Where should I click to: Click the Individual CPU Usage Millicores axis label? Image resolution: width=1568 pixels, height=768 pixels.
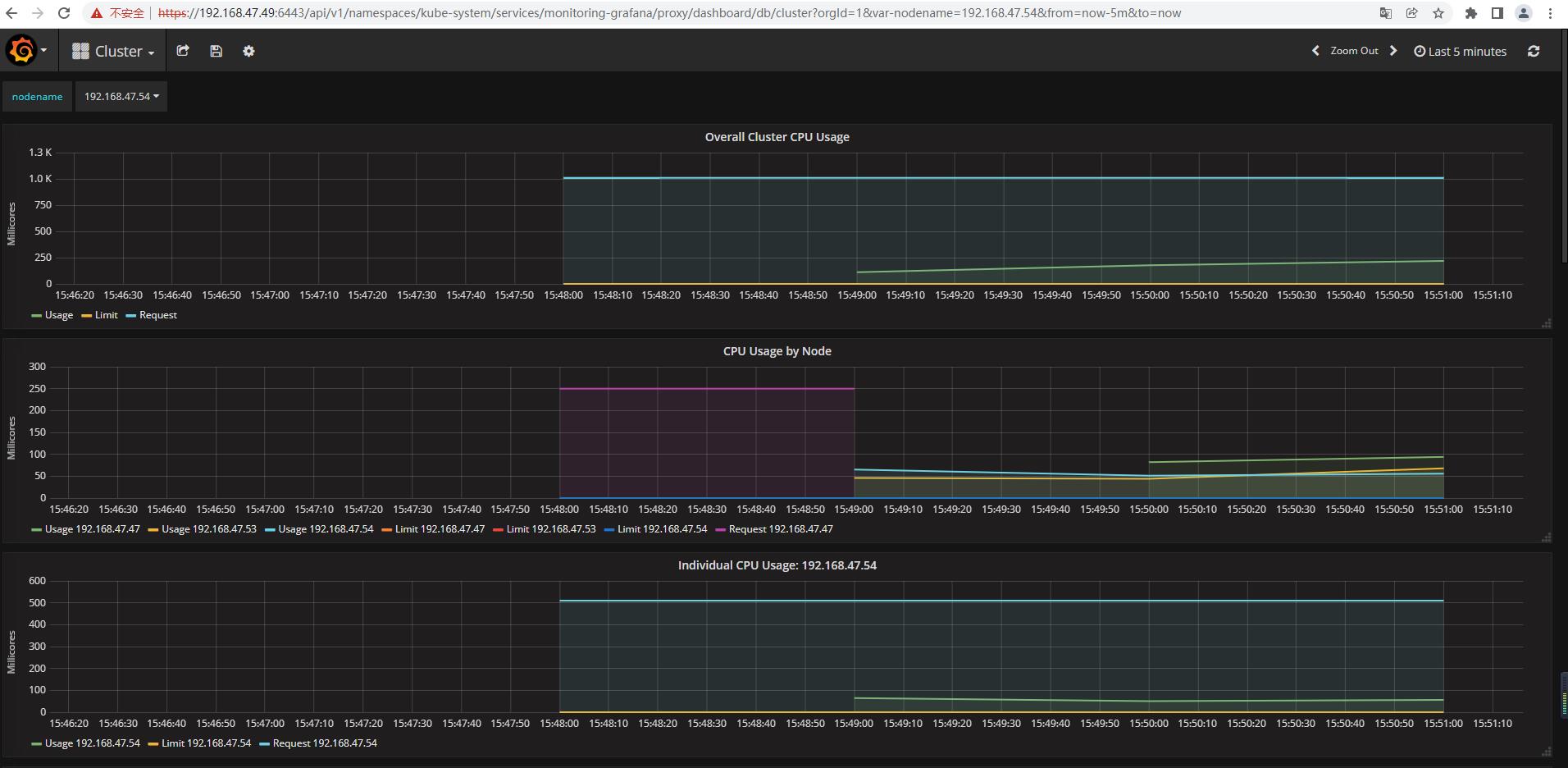[x=11, y=652]
